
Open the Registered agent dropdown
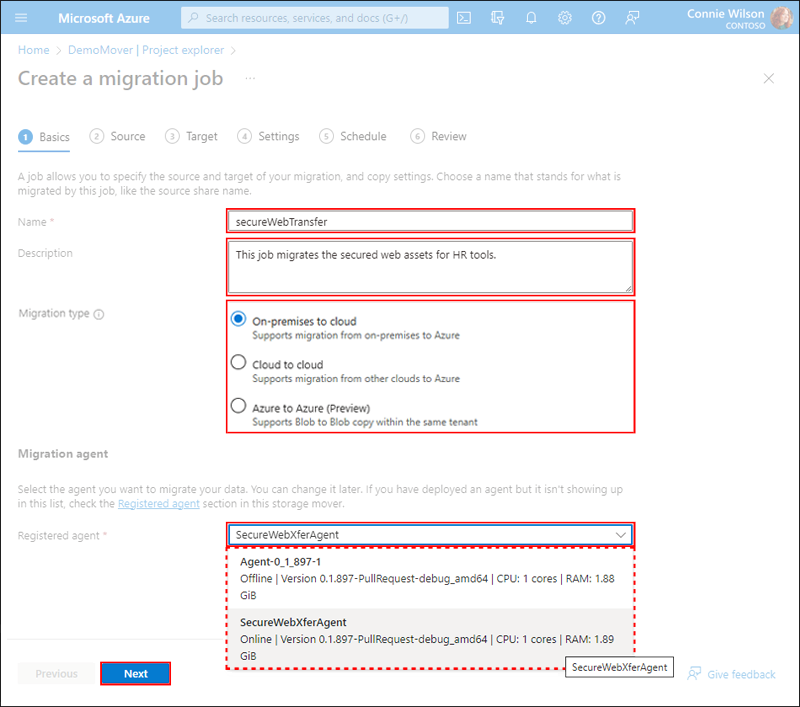click(431, 535)
